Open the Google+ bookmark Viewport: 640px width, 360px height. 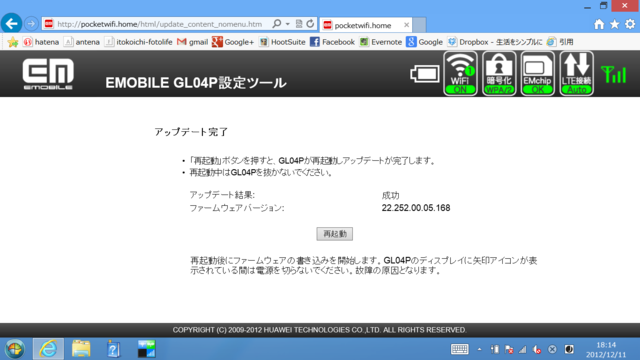[233, 42]
